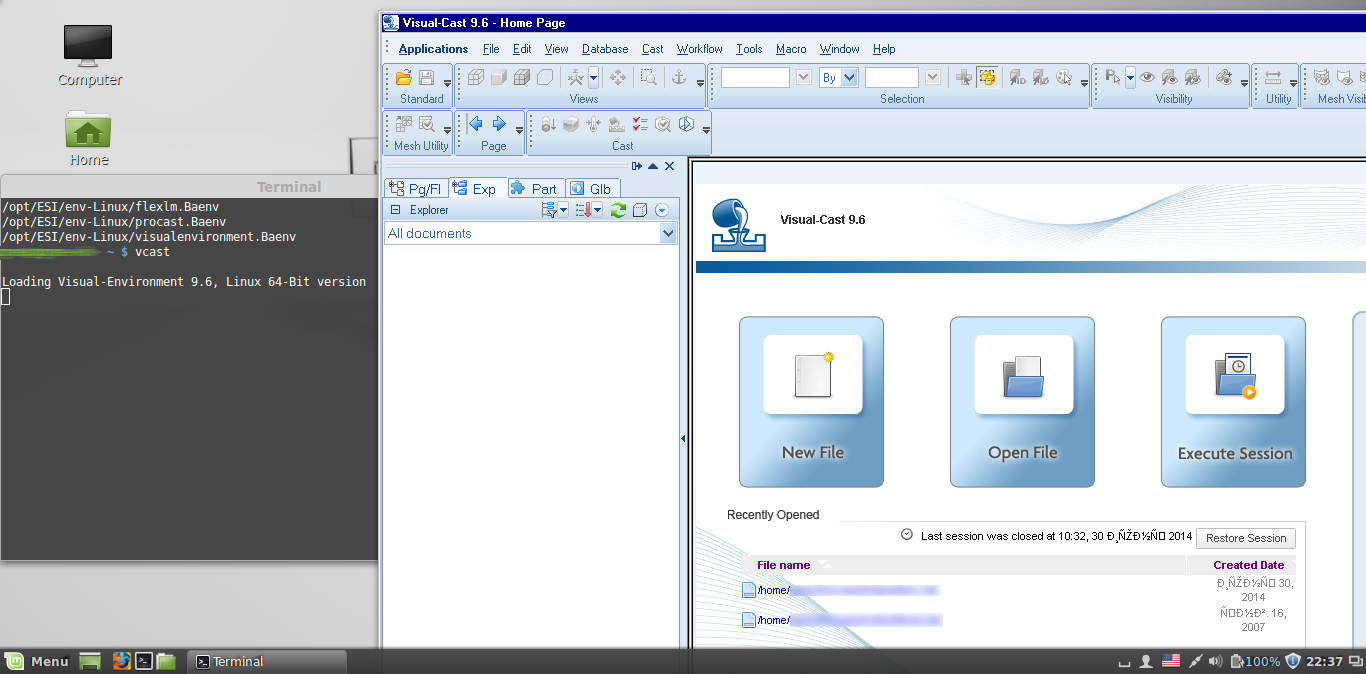Screen dimensions: 1366x674
Task: Click the pin auto-hide icon of Explorer panel
Action: tap(636, 166)
